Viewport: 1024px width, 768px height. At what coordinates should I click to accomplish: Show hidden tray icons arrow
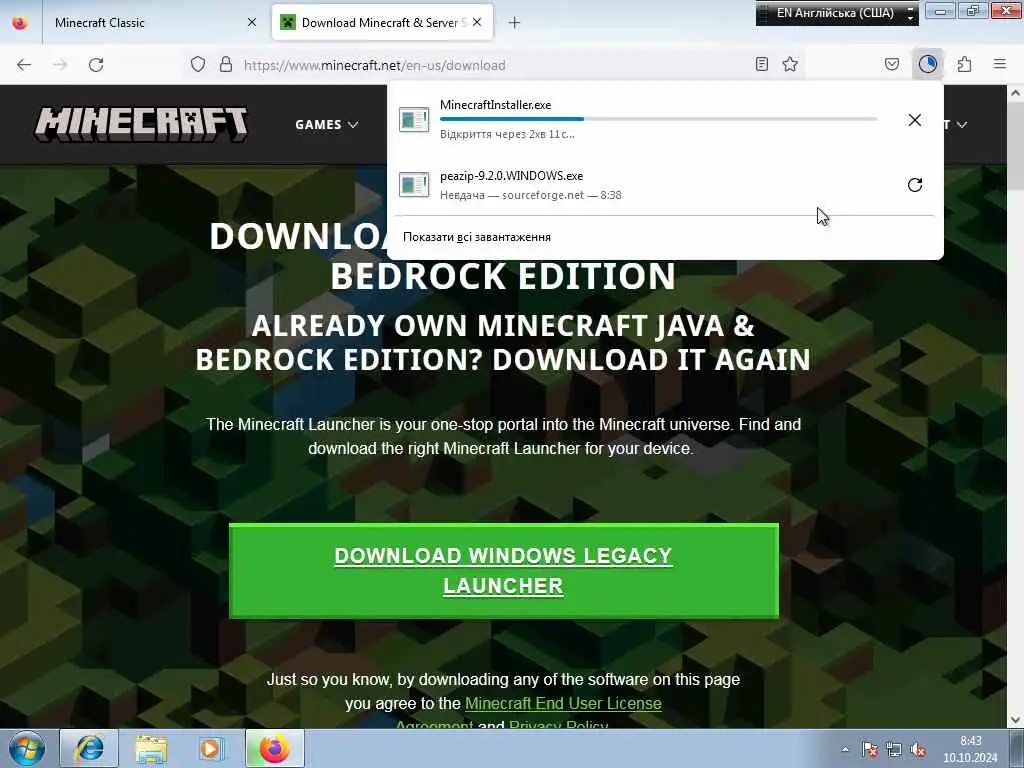(x=846, y=750)
